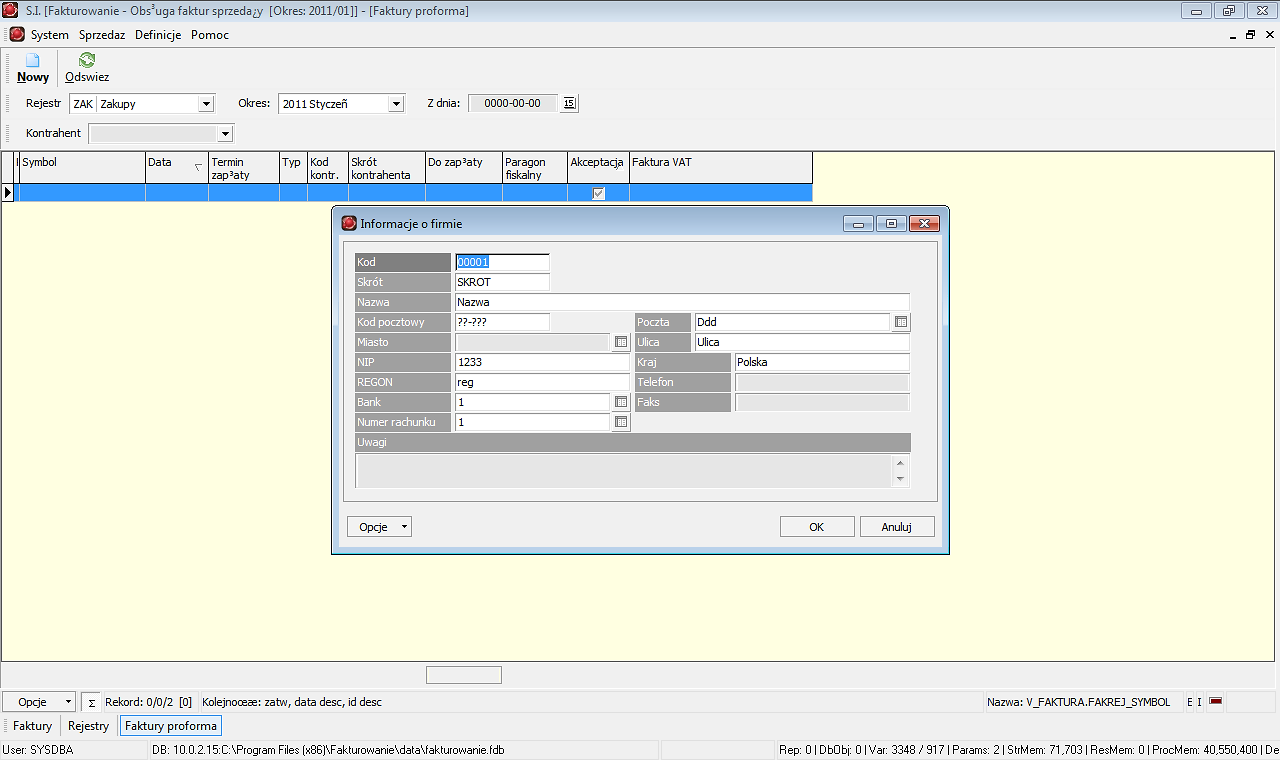This screenshot has width=1280, height=760.
Task: Click the Poczta field containing Ddd
Action: click(x=792, y=322)
